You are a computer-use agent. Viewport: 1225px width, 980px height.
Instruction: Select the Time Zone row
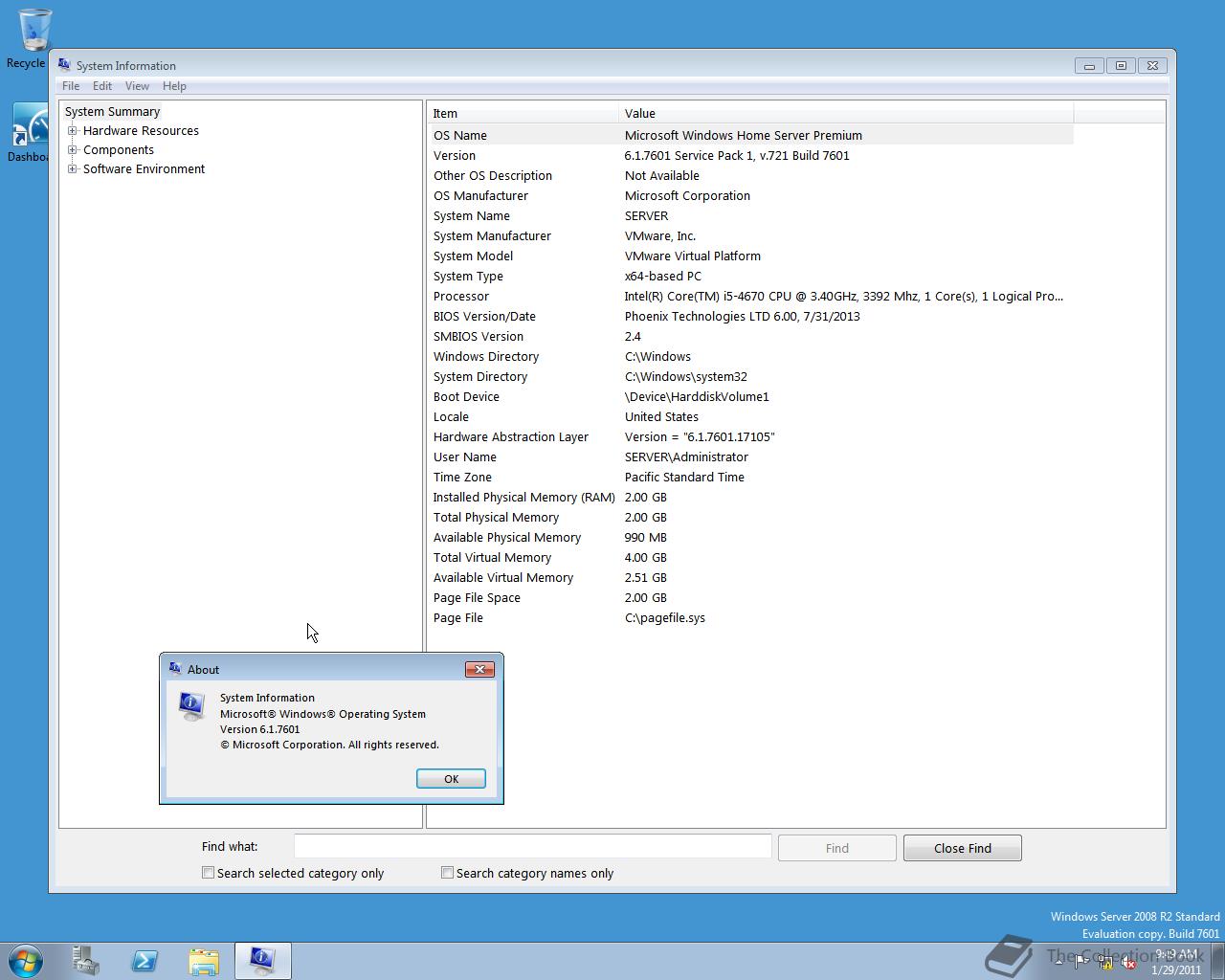(750, 477)
